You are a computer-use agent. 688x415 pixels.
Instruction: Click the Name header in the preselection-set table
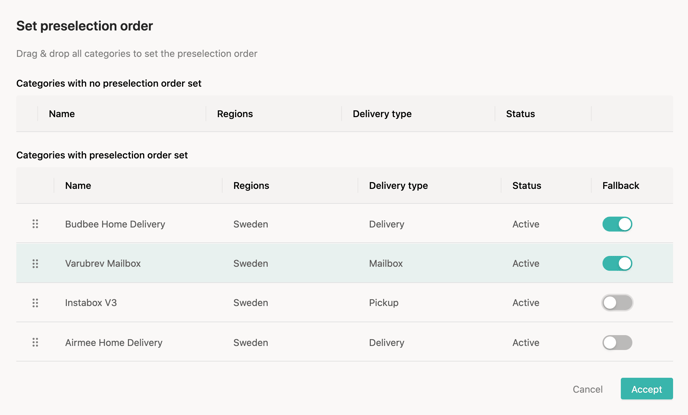[x=78, y=186]
